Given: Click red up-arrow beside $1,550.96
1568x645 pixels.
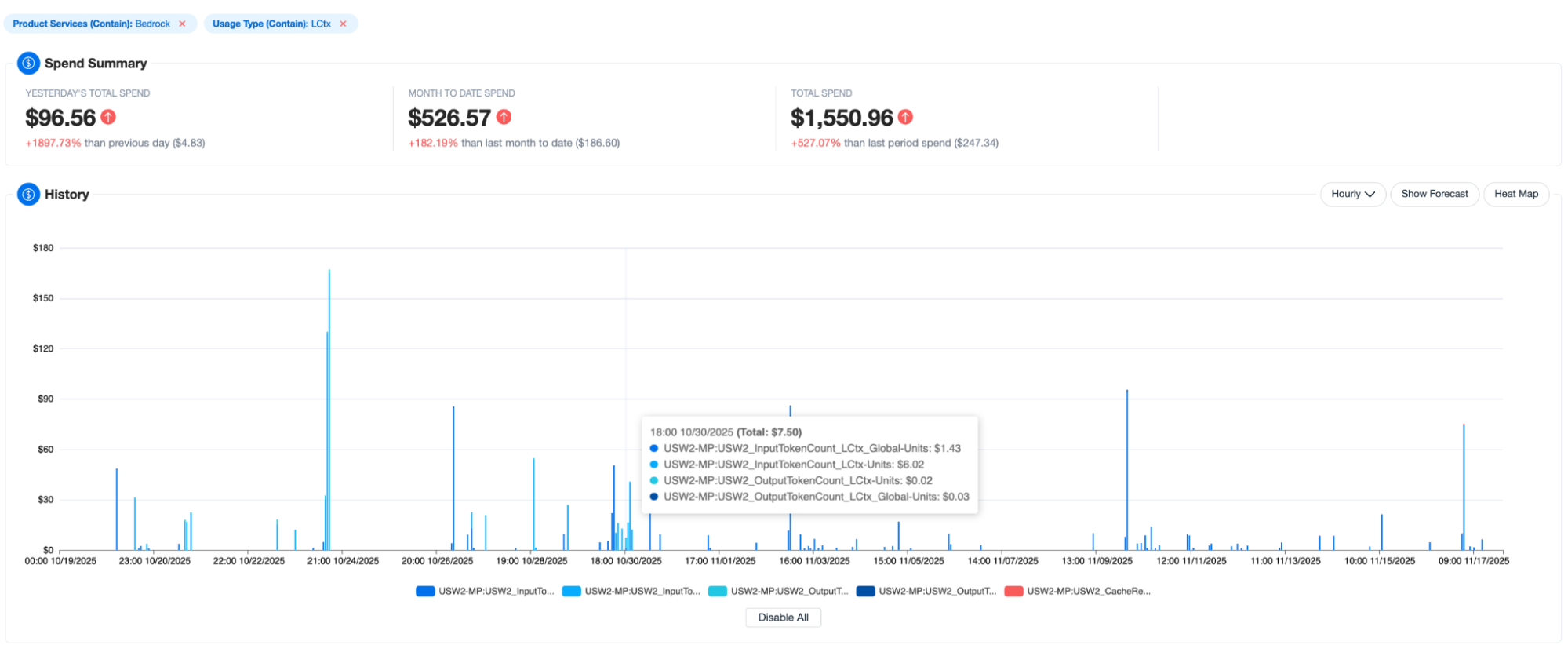Looking at the screenshot, I should 905,117.
